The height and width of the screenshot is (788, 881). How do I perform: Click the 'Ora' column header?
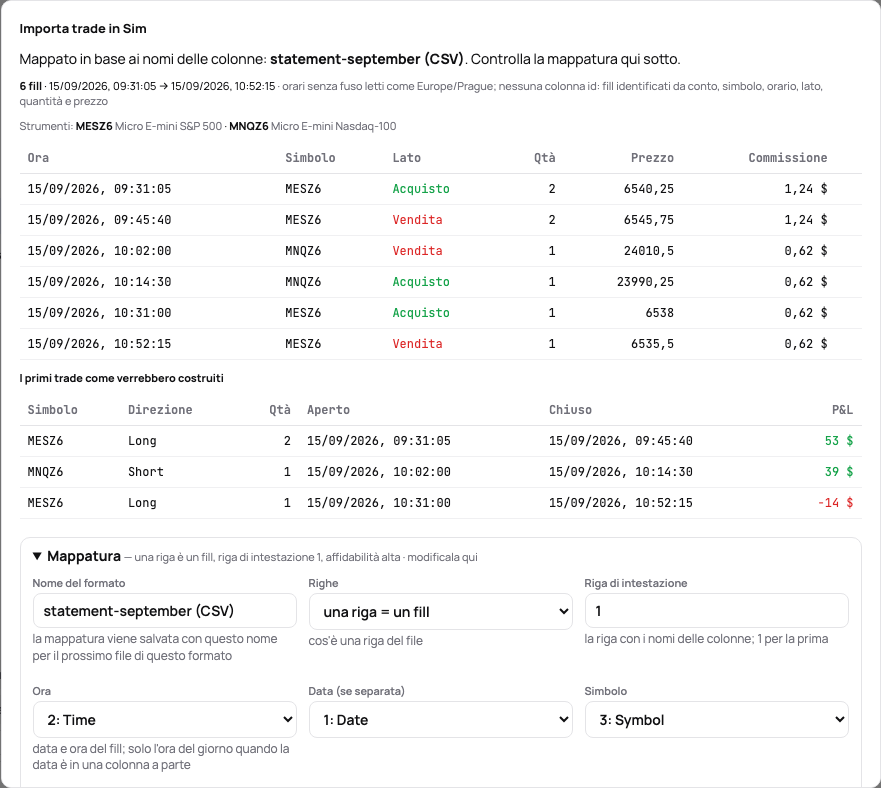[38, 158]
